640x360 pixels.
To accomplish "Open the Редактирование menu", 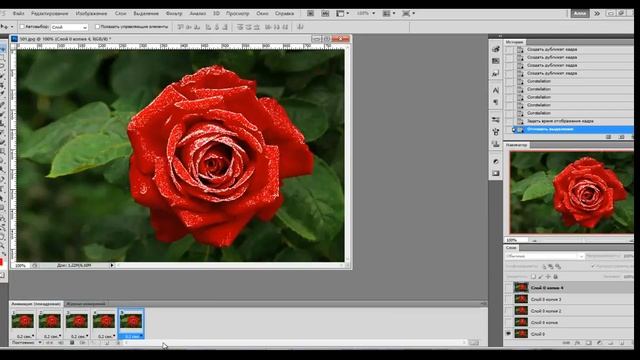I will pyautogui.click(x=49, y=13).
